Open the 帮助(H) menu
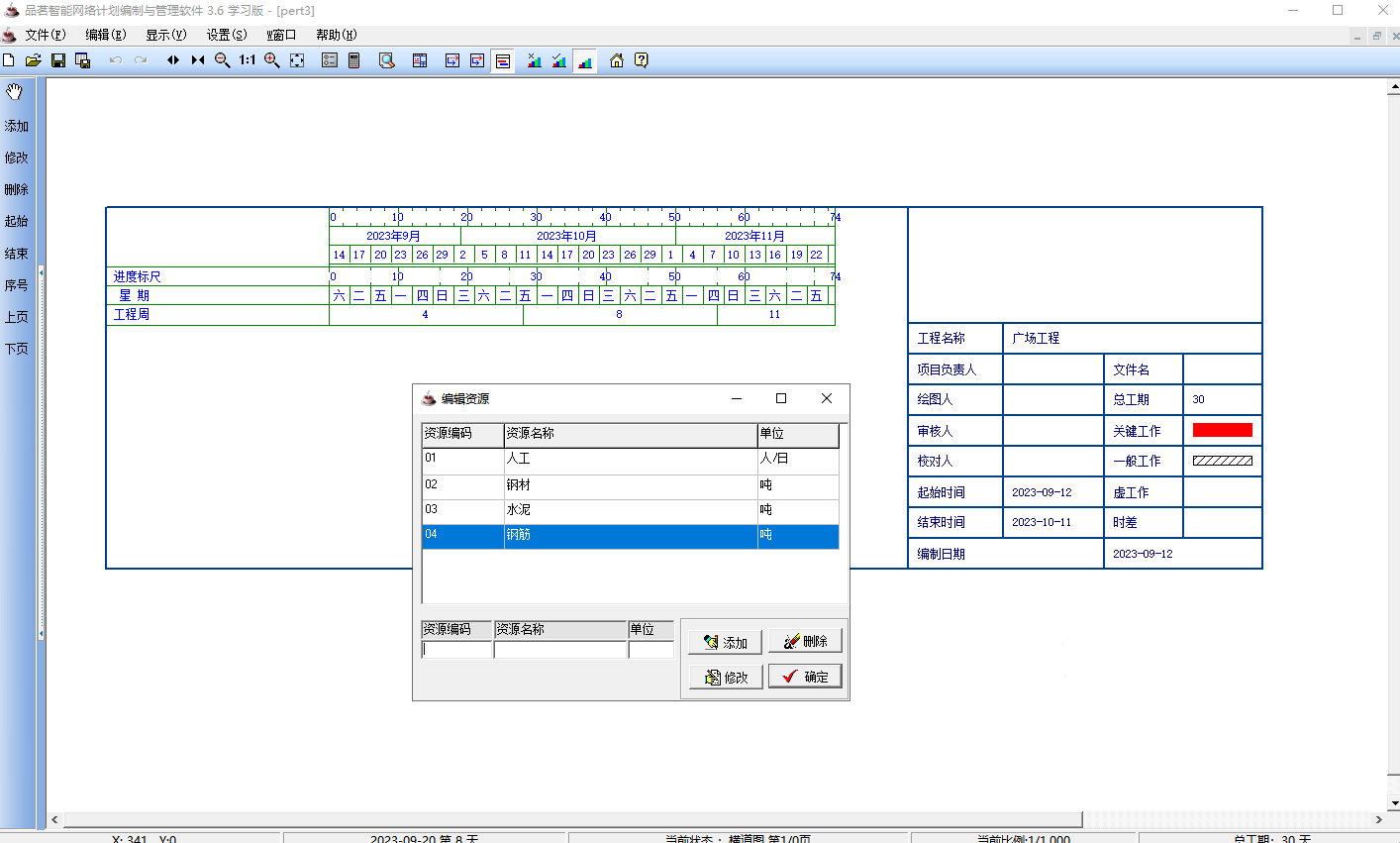Screen dimensions: 1400x843 (x=337, y=35)
